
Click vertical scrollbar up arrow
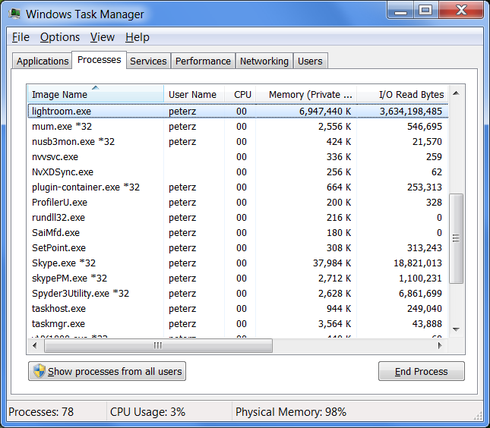456,94
